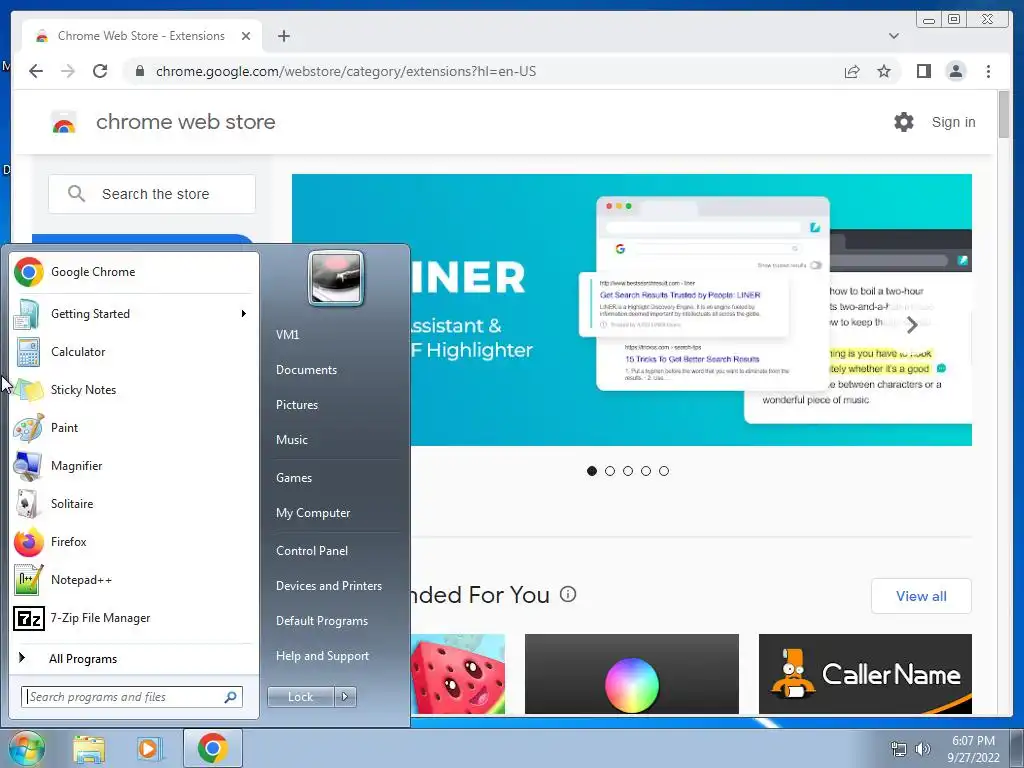
Task: Open Firefox from Start menu
Action: click(x=134, y=541)
